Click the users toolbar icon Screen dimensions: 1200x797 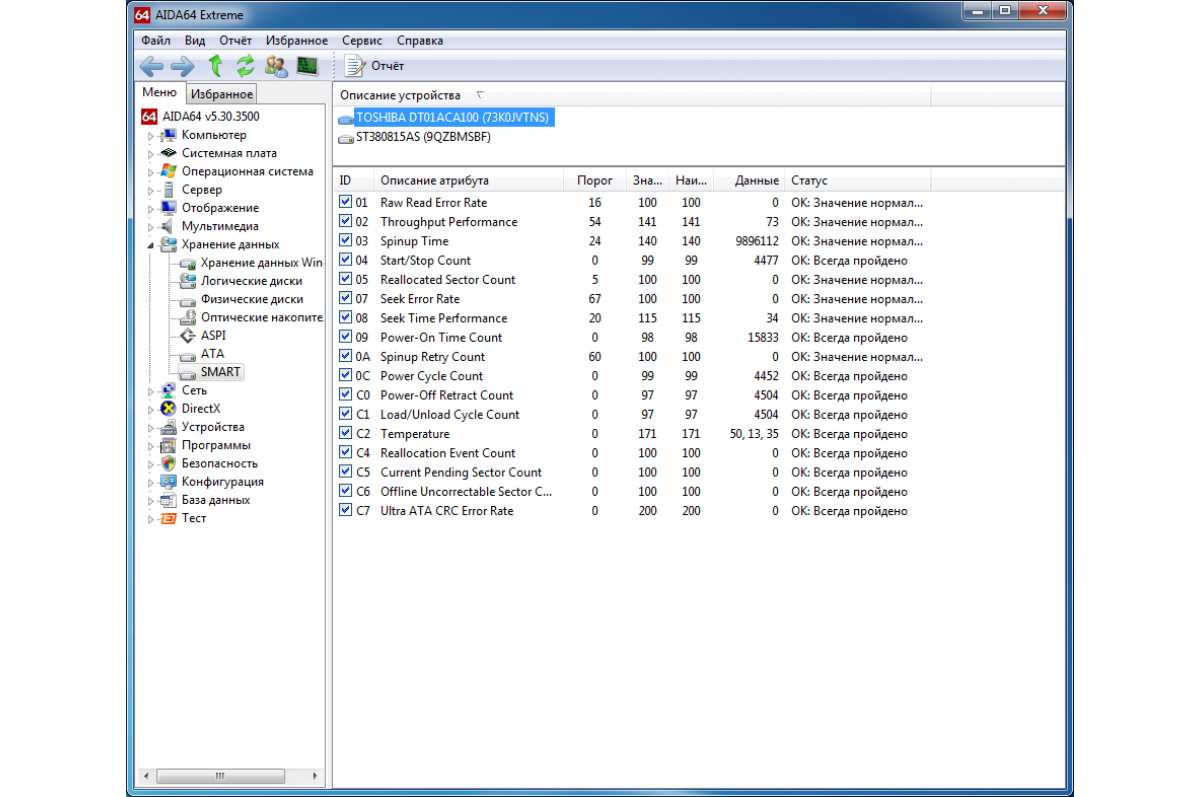pos(276,66)
